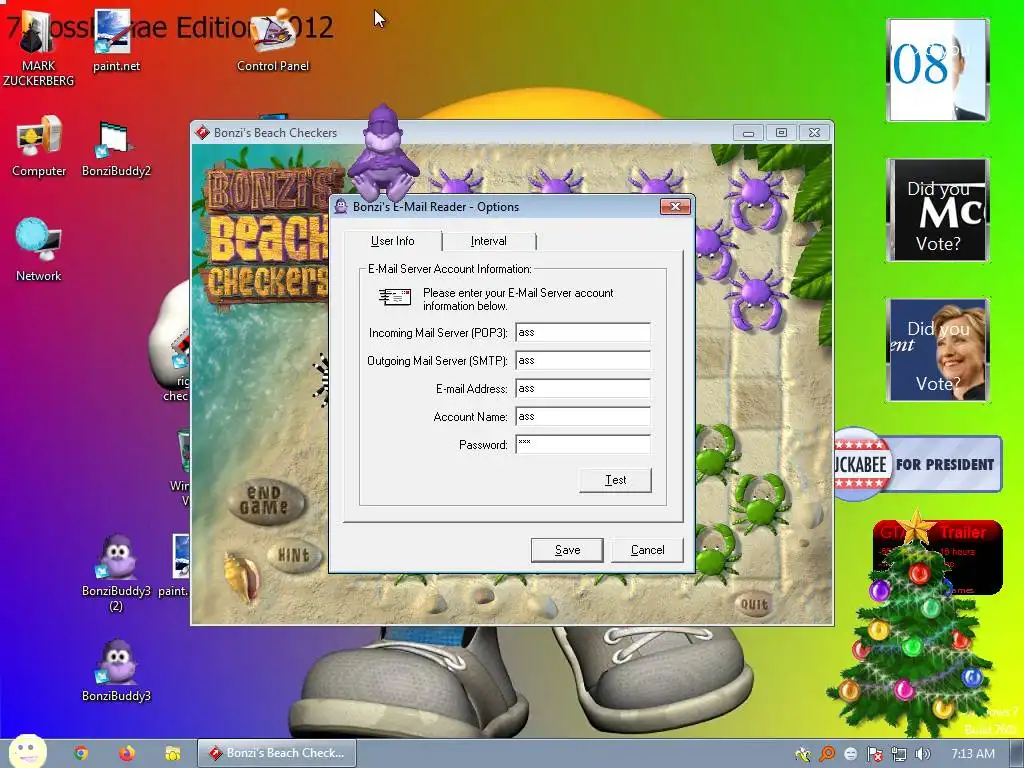Image resolution: width=1024 pixels, height=768 pixels.
Task: Click the seashell in Beach Checkers
Action: point(240,576)
